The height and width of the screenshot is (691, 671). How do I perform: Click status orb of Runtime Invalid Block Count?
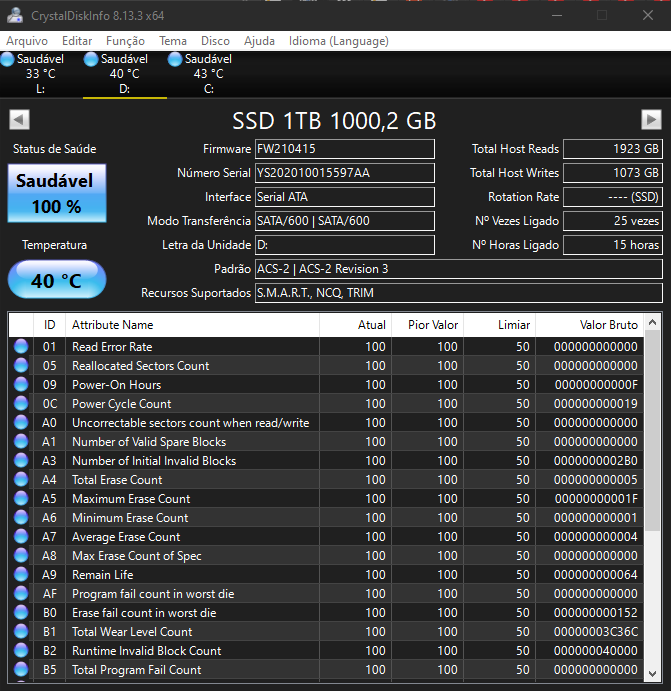point(21,650)
